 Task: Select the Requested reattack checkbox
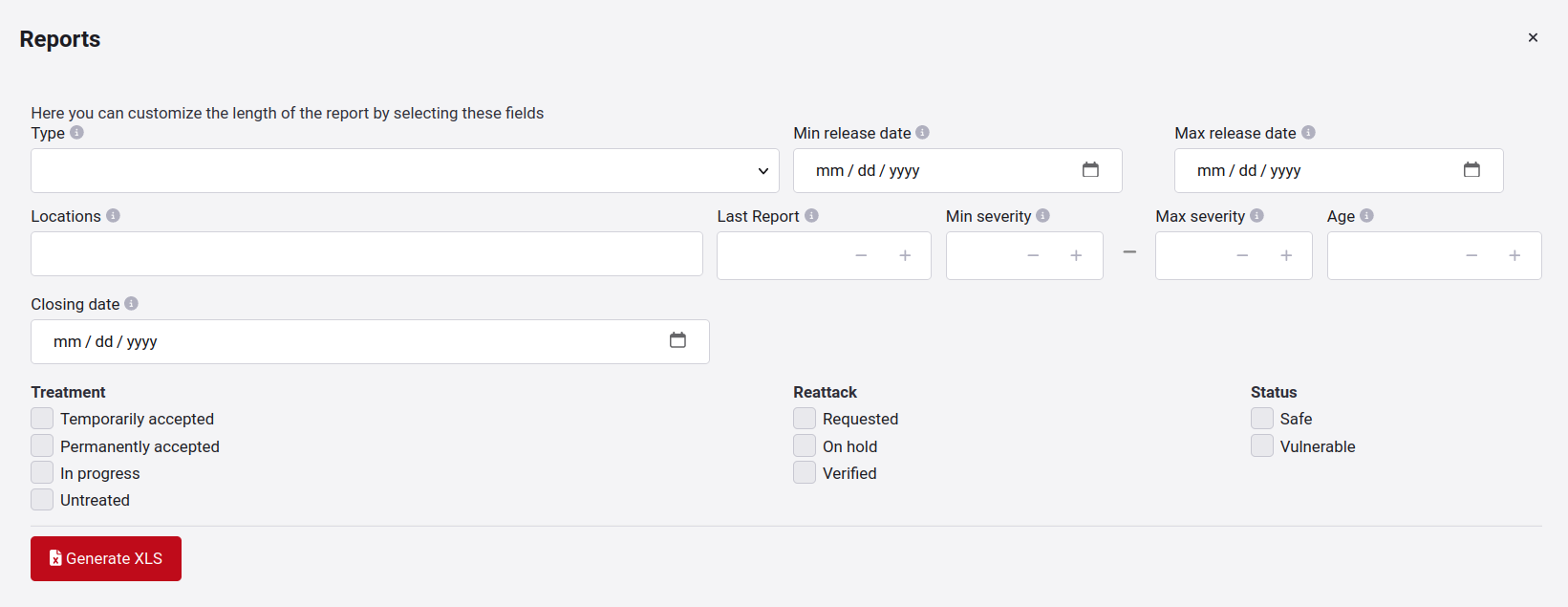tap(805, 419)
